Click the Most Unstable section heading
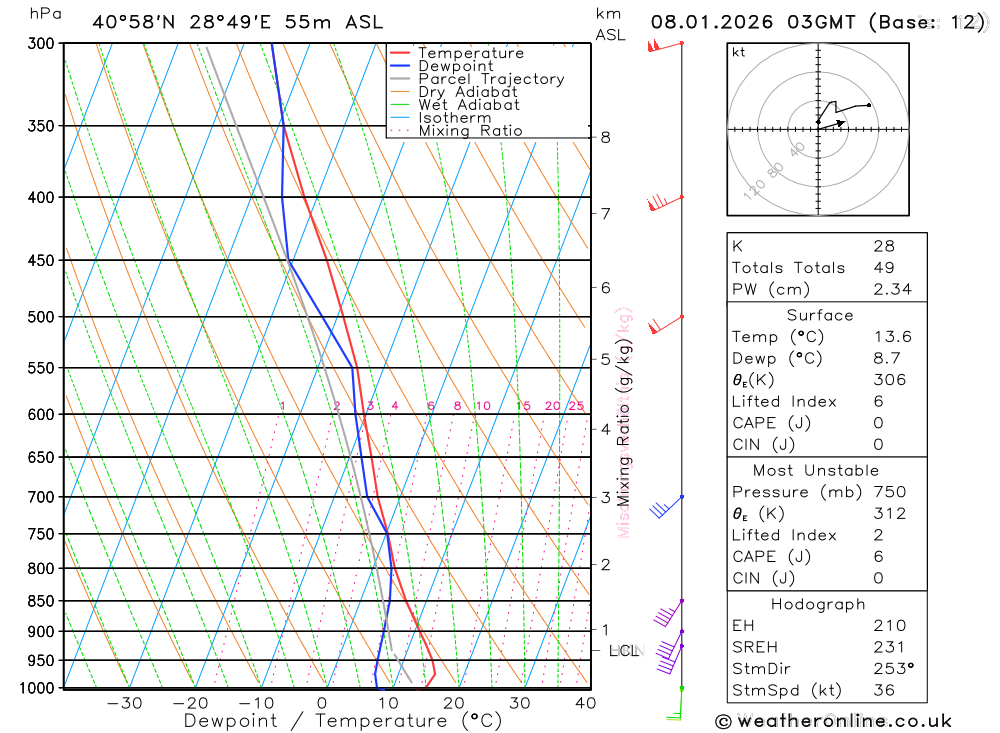 [816, 471]
